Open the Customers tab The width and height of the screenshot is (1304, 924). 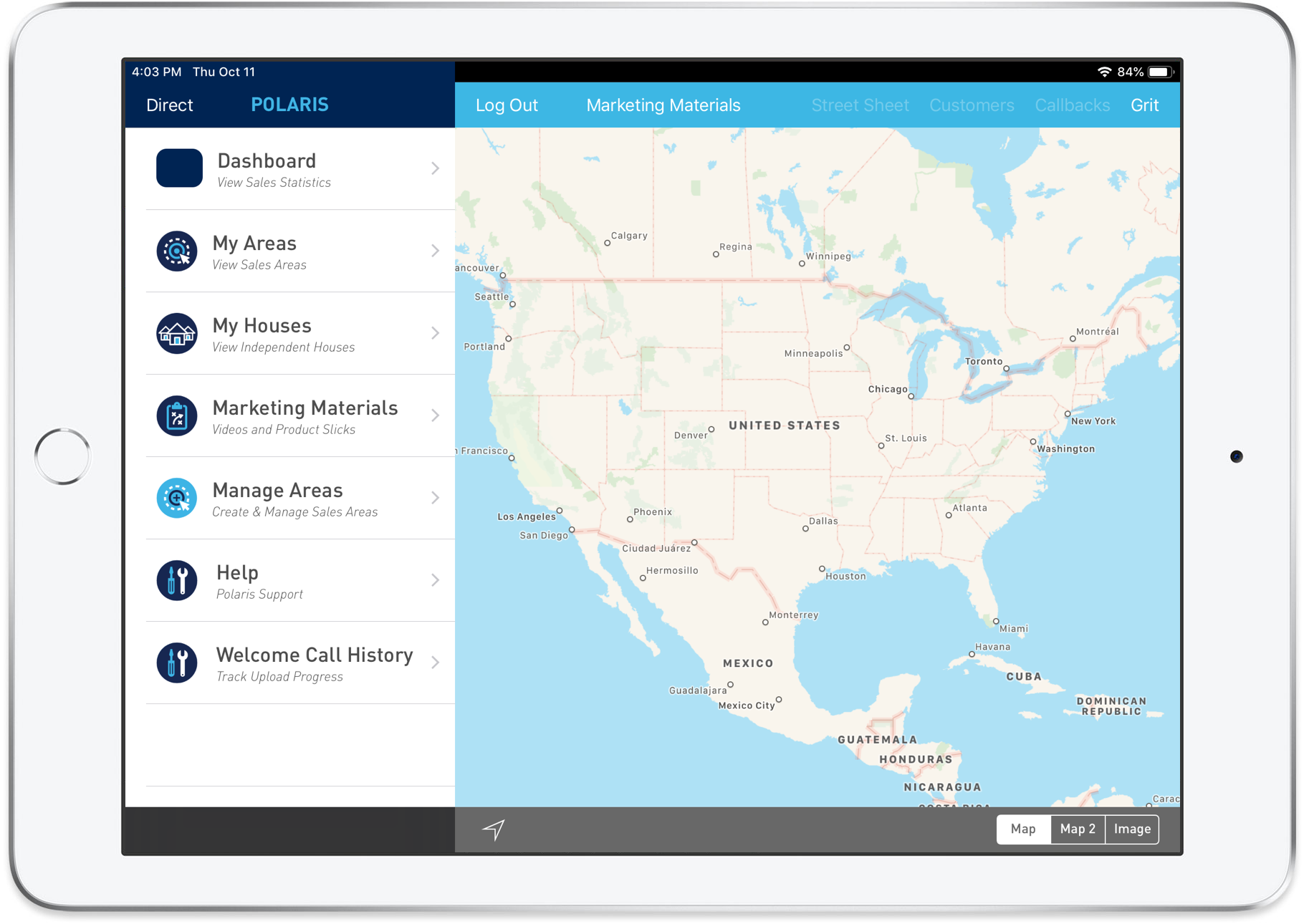pos(972,105)
